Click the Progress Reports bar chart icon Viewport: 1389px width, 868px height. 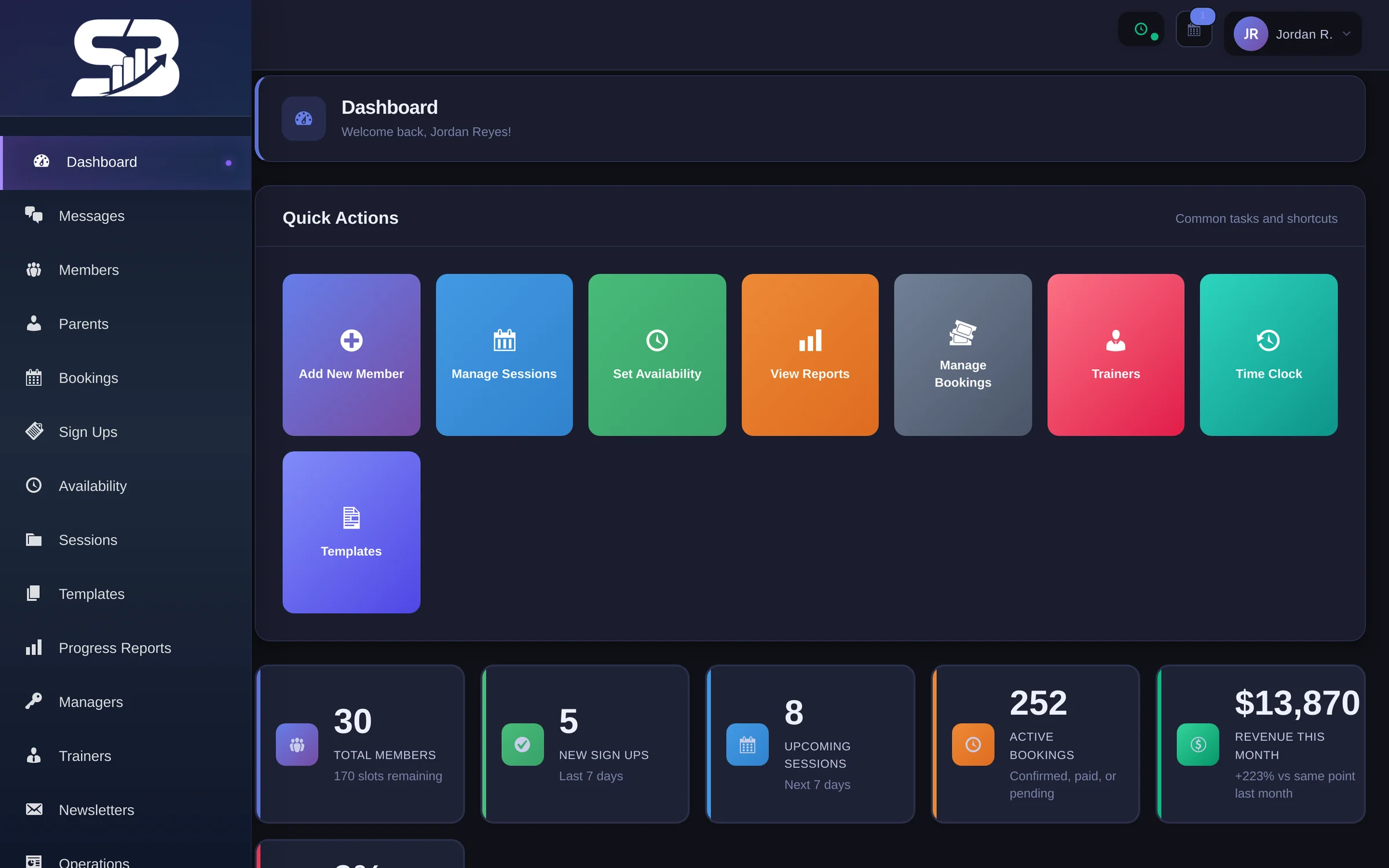(34, 648)
